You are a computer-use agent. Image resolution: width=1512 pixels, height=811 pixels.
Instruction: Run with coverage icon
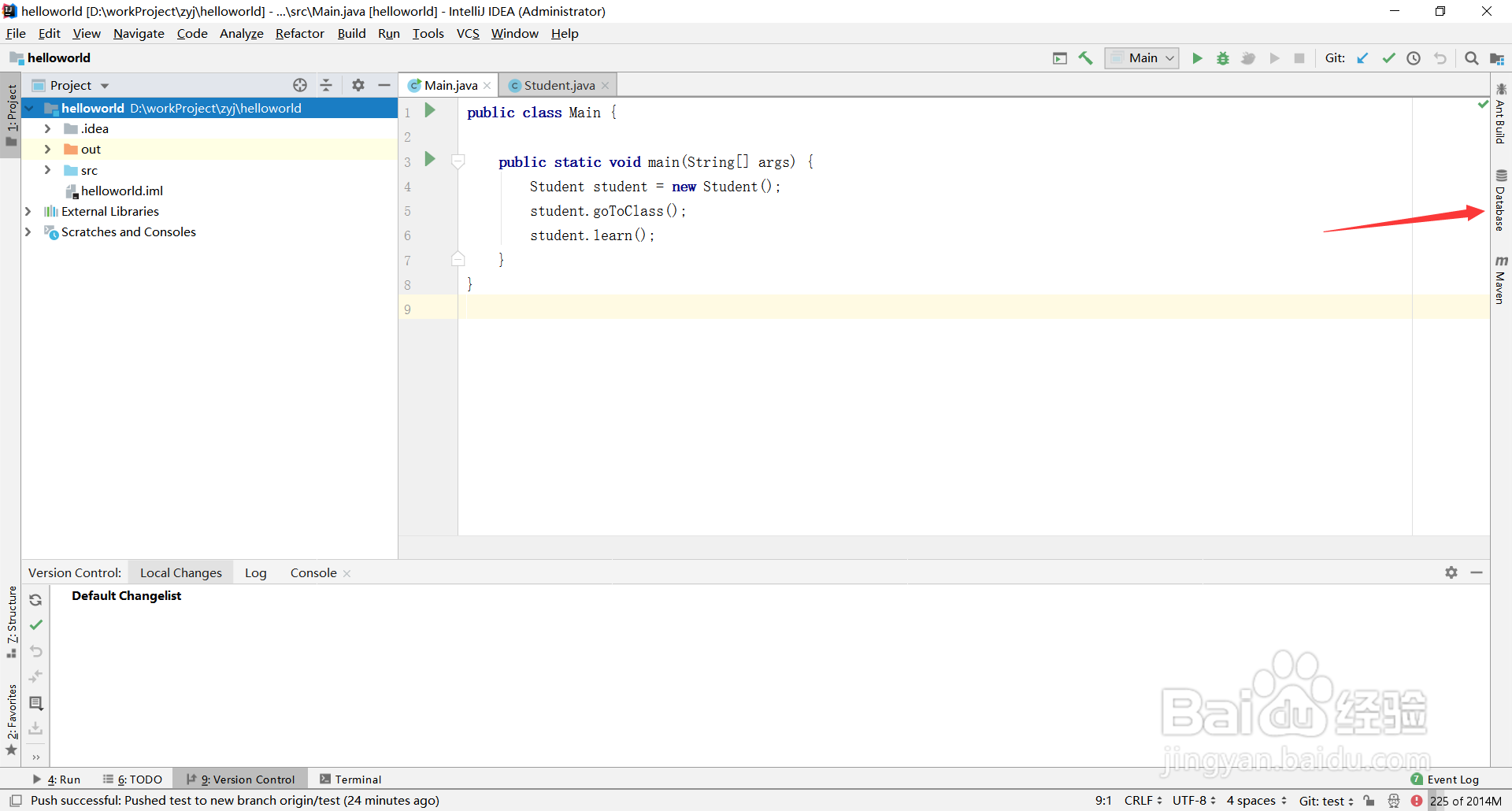[x=1248, y=58]
